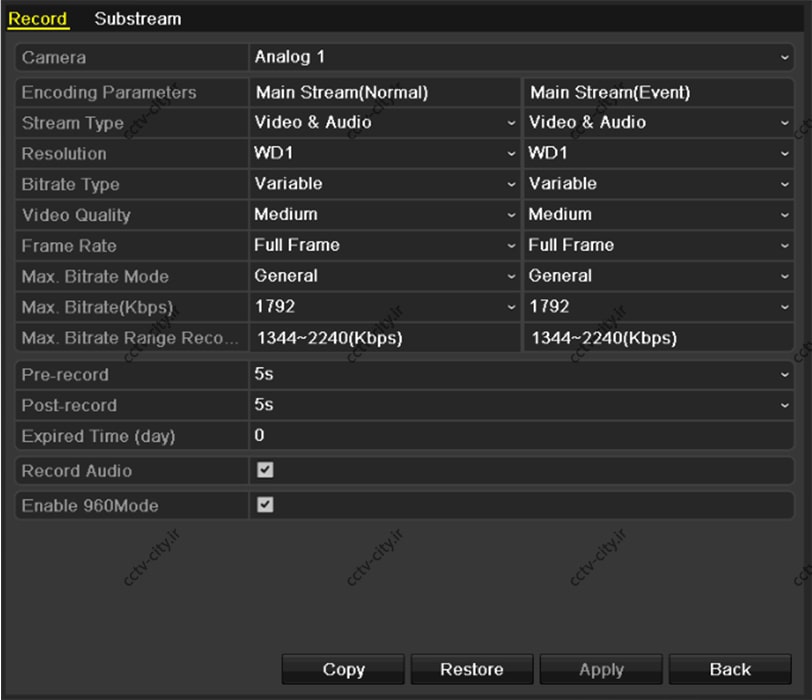Toggle the Record Audio checkbox
812x700 pixels.
(265, 470)
